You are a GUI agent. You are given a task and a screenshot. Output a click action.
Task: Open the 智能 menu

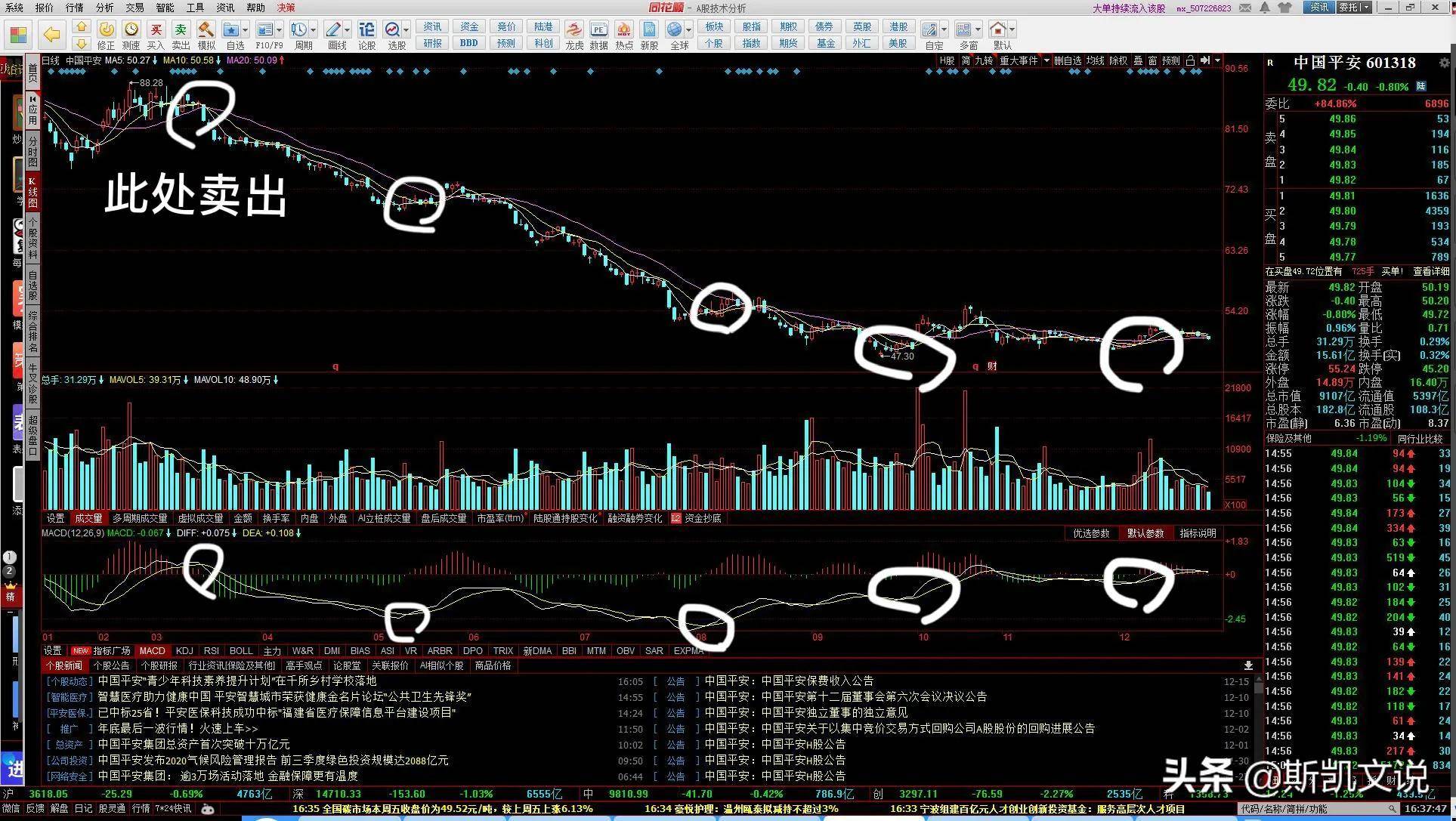click(165, 8)
